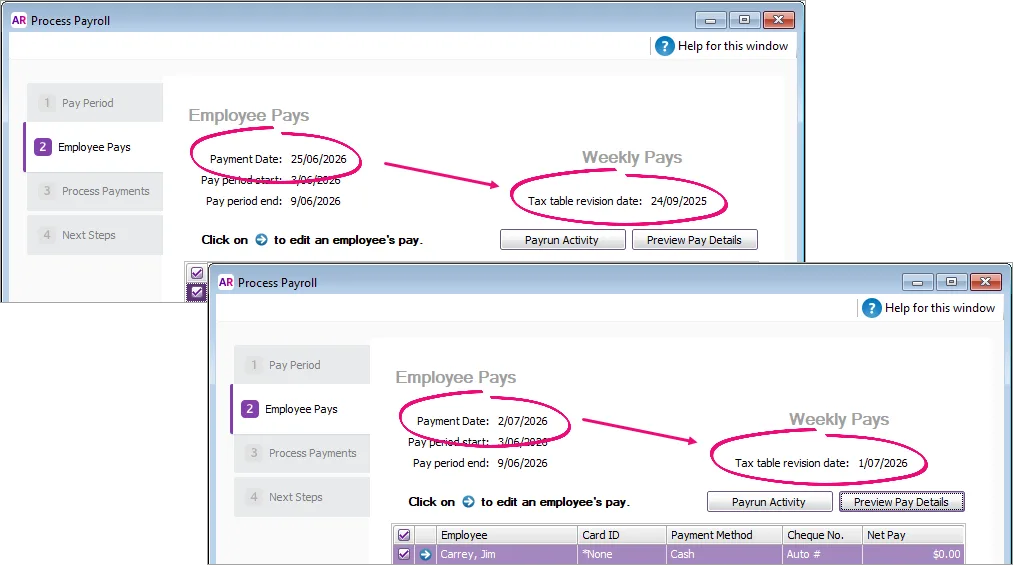Maximize the back Process Payroll window
The width and height of the screenshot is (1013, 565).
pos(744,20)
